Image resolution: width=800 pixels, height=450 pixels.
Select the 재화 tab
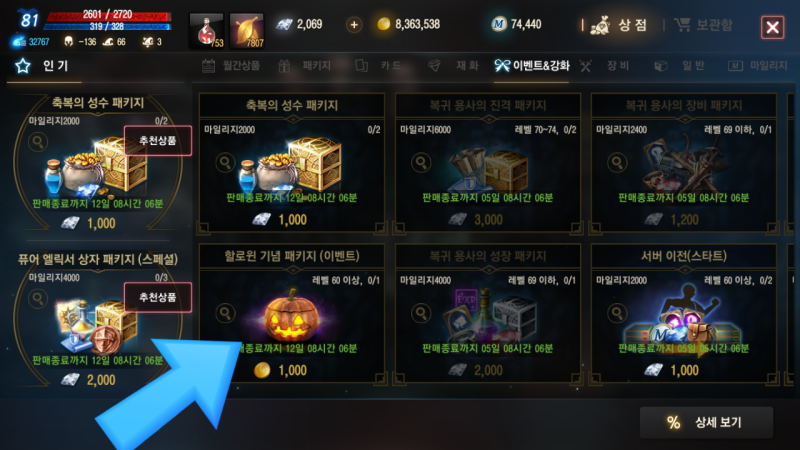pyautogui.click(x=454, y=66)
